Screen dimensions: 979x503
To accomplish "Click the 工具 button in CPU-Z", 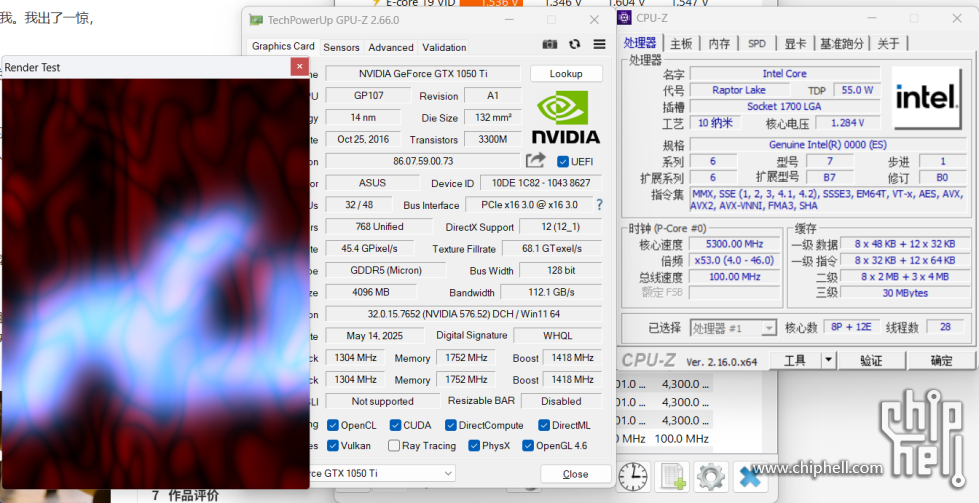I will click(x=795, y=360).
